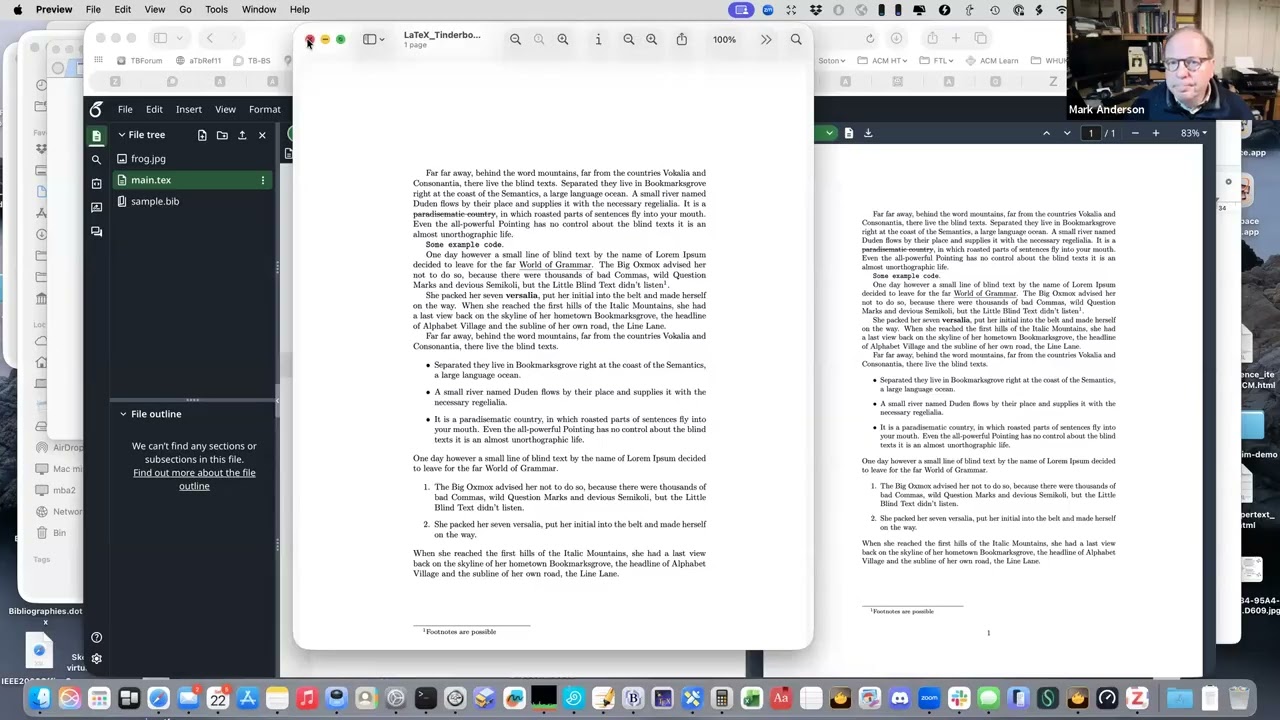
Task: Expand Preview toolbar overflow chevrons
Action: [x=766, y=39]
